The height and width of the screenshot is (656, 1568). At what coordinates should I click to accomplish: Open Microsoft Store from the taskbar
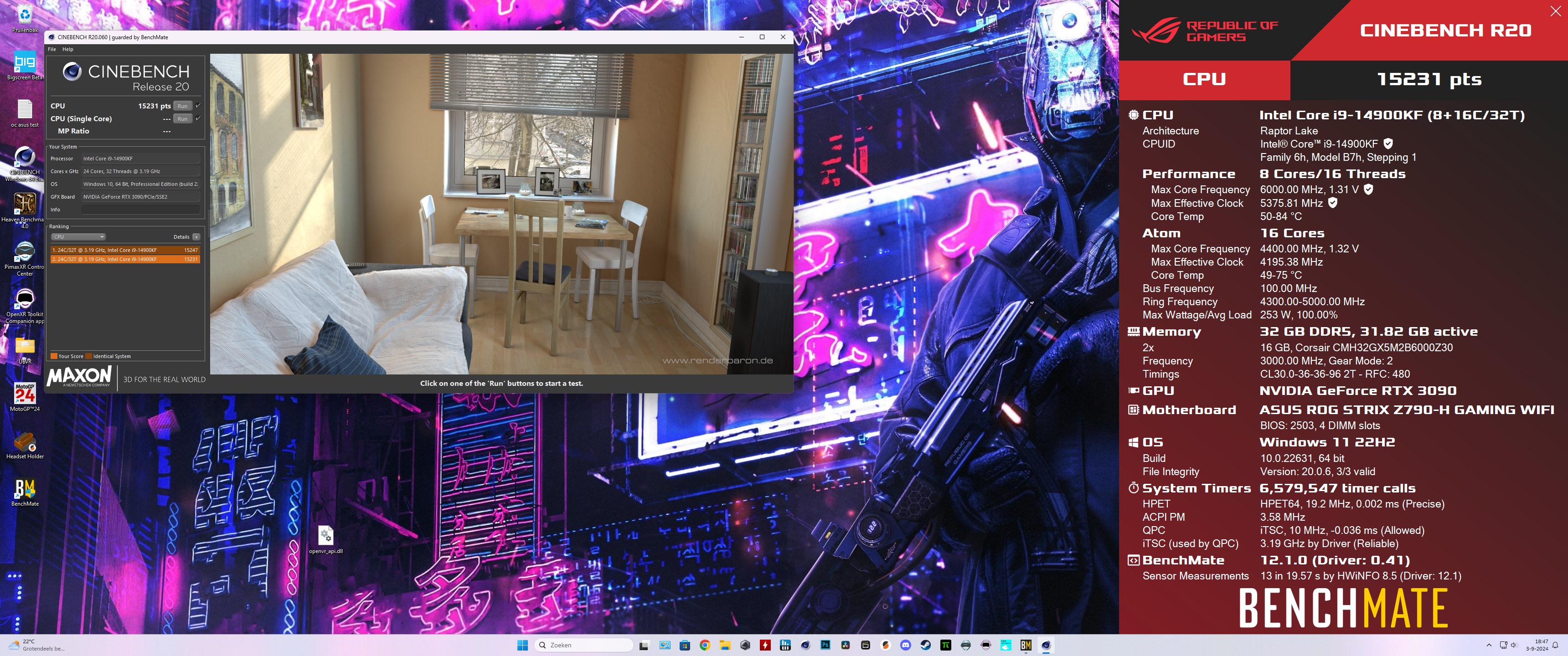(685, 645)
